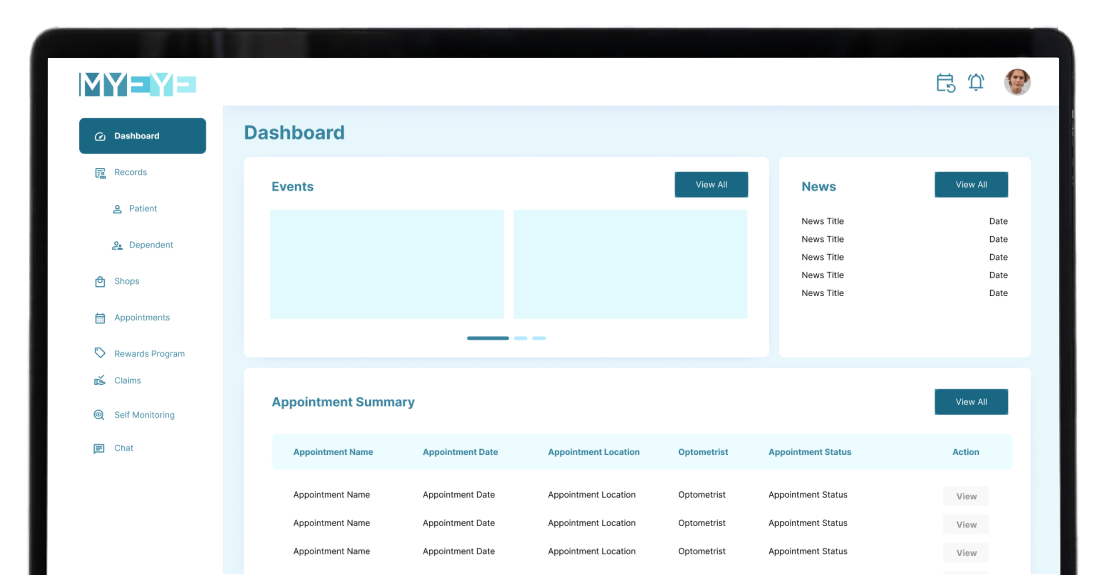This screenshot has height=575, width=1105.
Task: Open the Dependent records sub-item
Action: pos(150,245)
